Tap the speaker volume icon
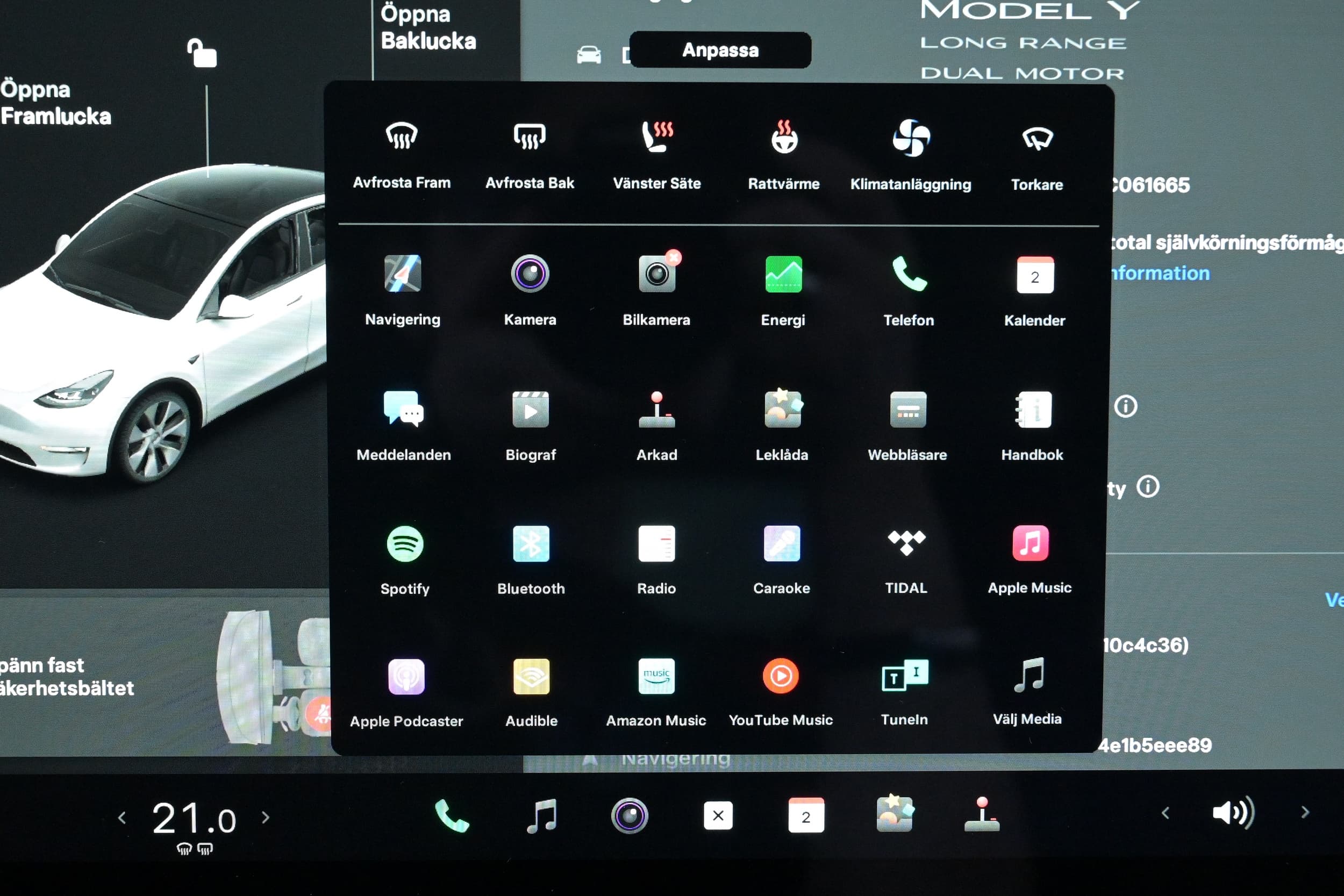This screenshot has width=1344, height=896. tap(1234, 813)
